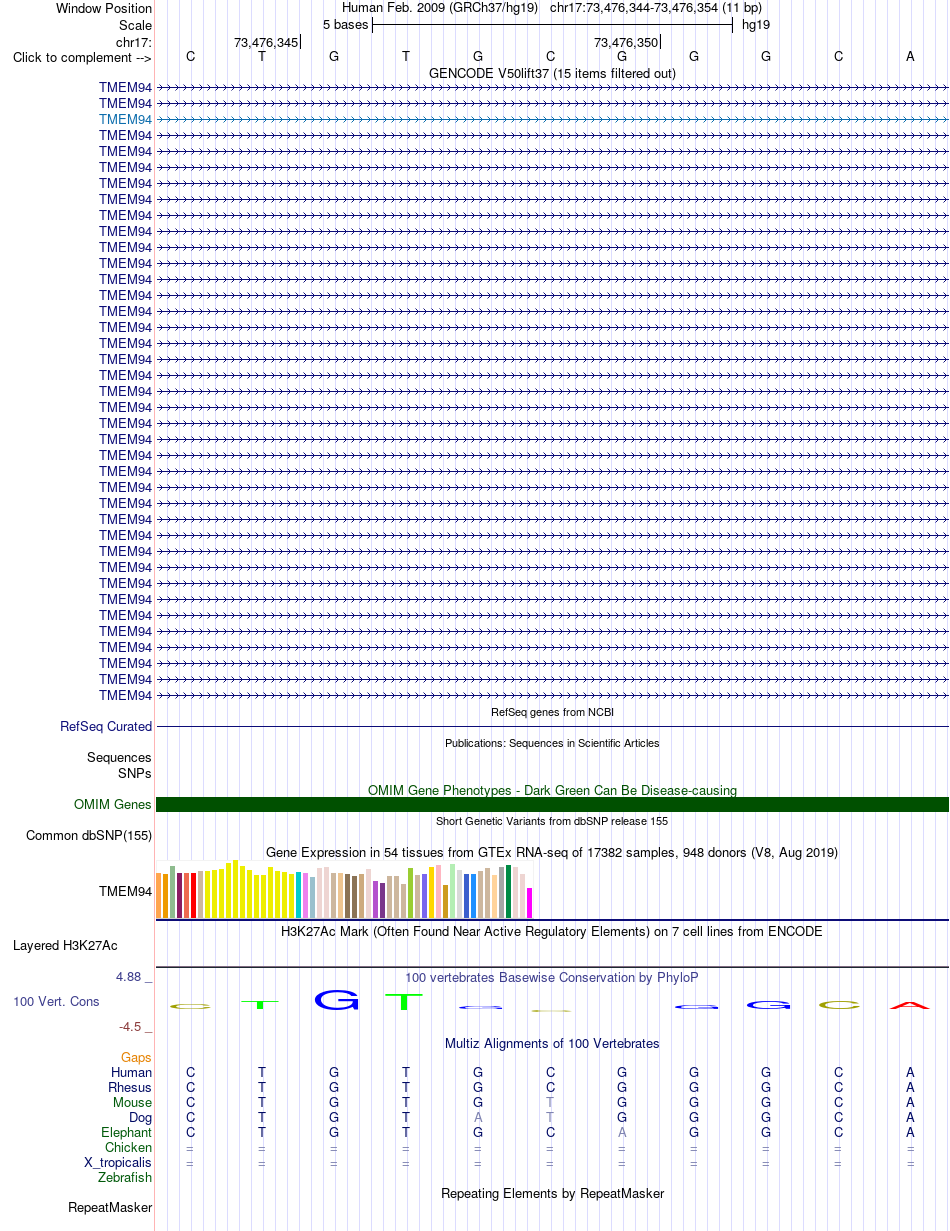
Task: Click the orange 'Gaps' row label
Action: coord(136,1057)
